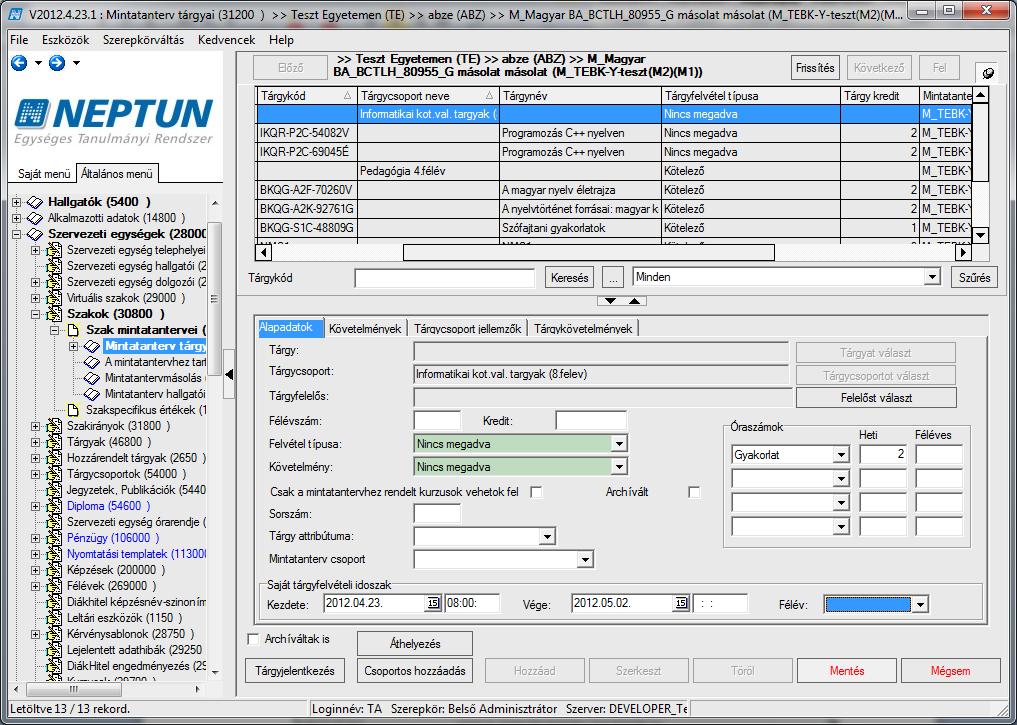Viewport: 1017px width, 725px height.
Task: Click the Pénzügy (106000) node icon
Action: click(x=55, y=538)
